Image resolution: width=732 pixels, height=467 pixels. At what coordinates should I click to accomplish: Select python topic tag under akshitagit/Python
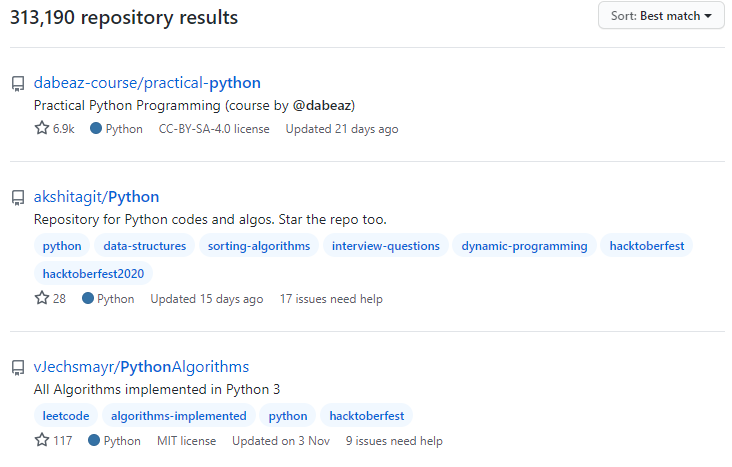(62, 246)
